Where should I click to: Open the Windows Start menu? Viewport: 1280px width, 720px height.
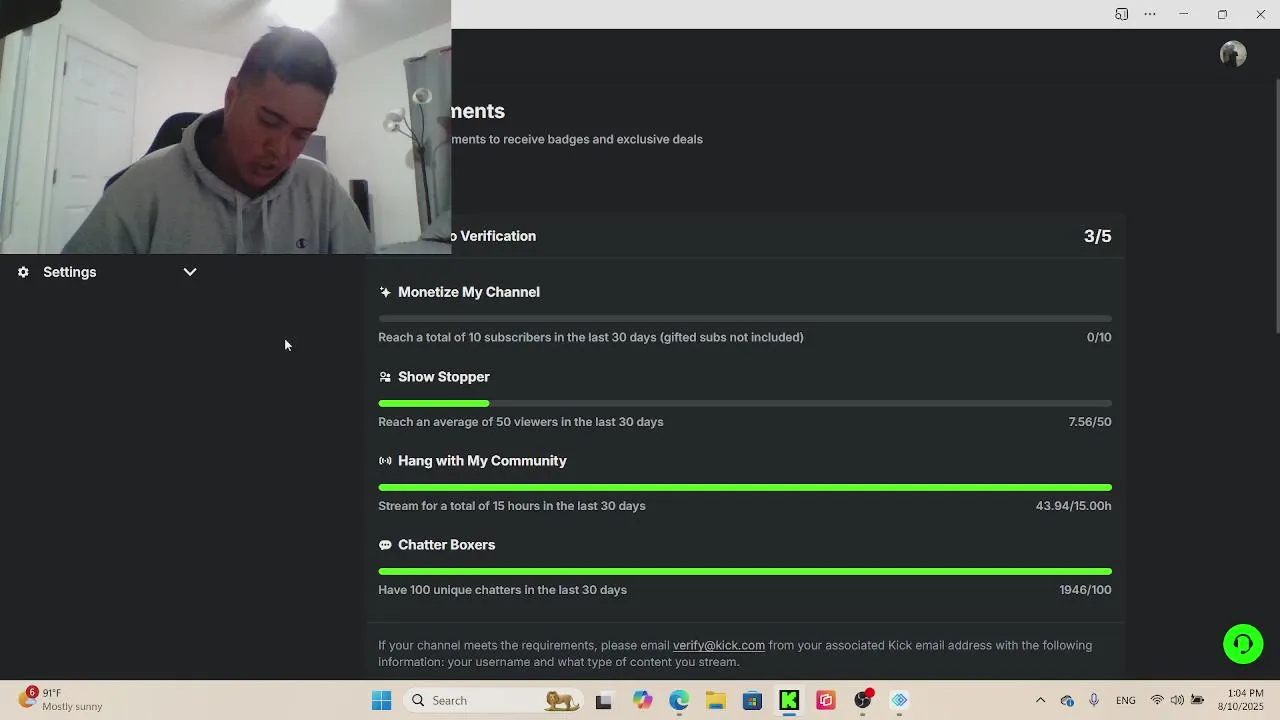pyautogui.click(x=382, y=701)
